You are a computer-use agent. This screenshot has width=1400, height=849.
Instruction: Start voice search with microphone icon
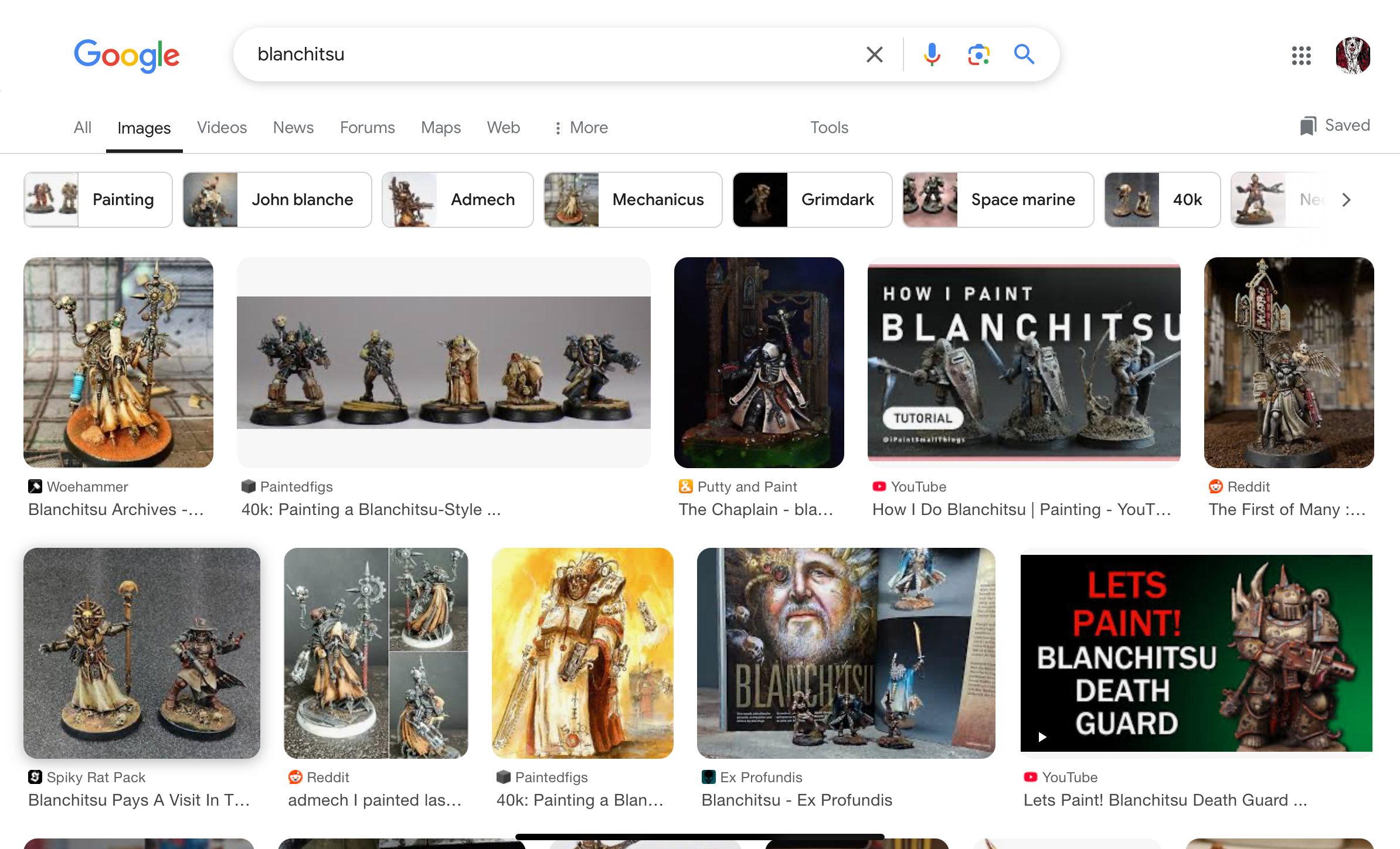(932, 54)
